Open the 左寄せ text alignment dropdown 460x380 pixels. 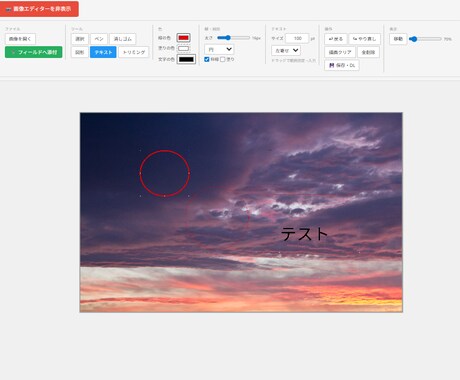click(286, 51)
